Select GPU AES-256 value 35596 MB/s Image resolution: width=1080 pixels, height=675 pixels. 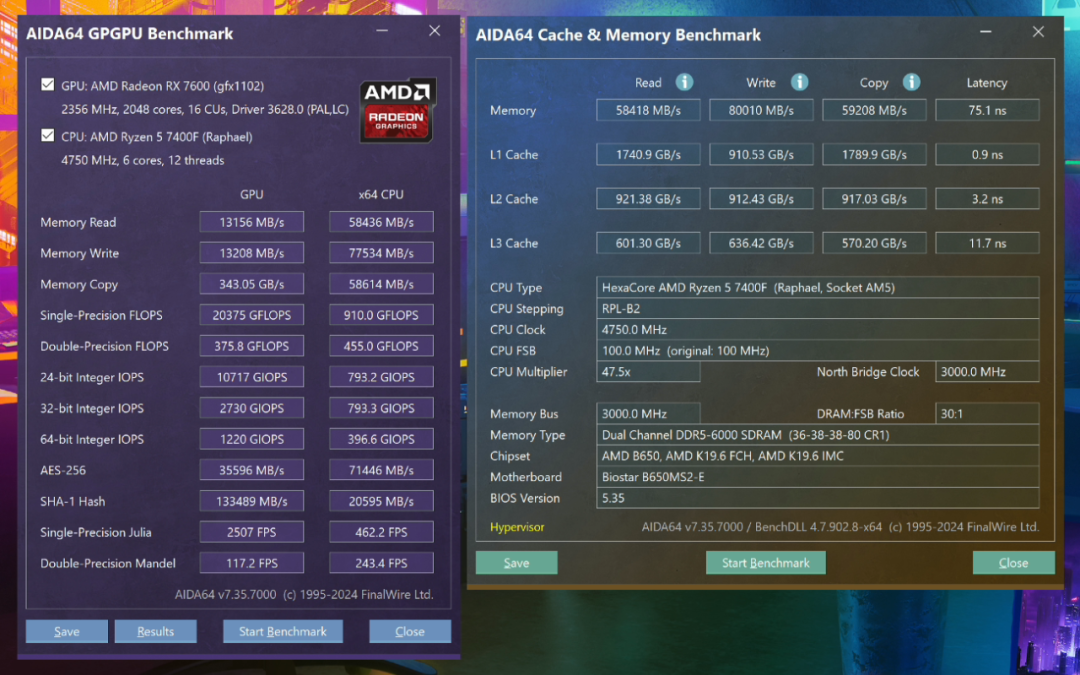coord(251,470)
